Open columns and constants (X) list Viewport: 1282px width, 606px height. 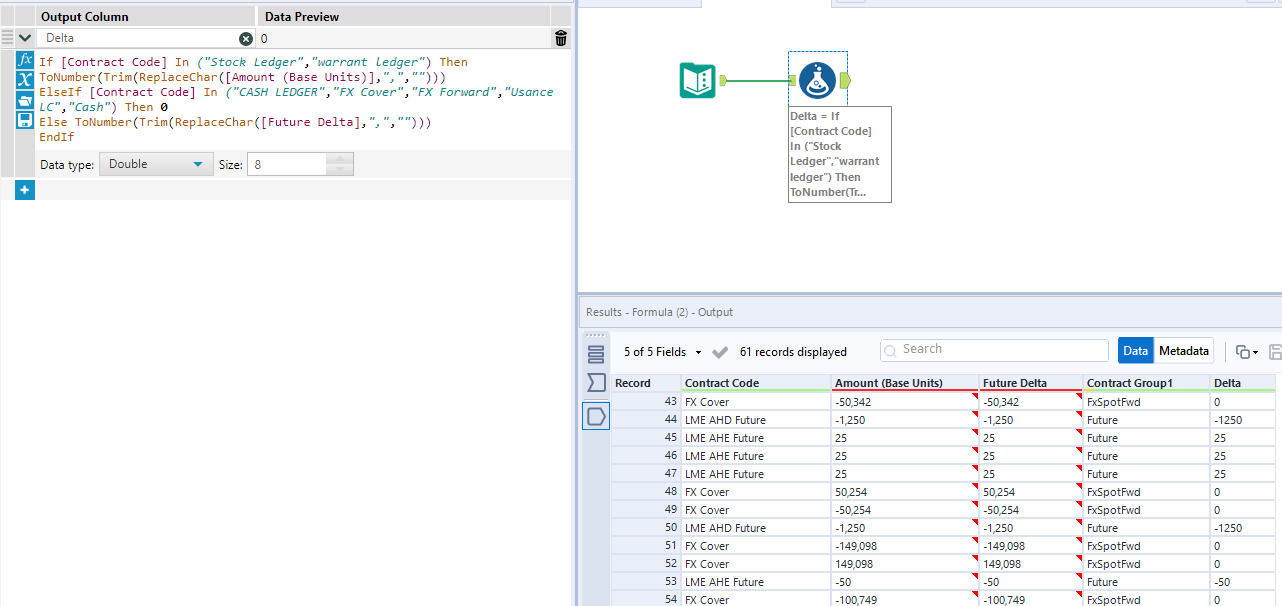[x=25, y=80]
